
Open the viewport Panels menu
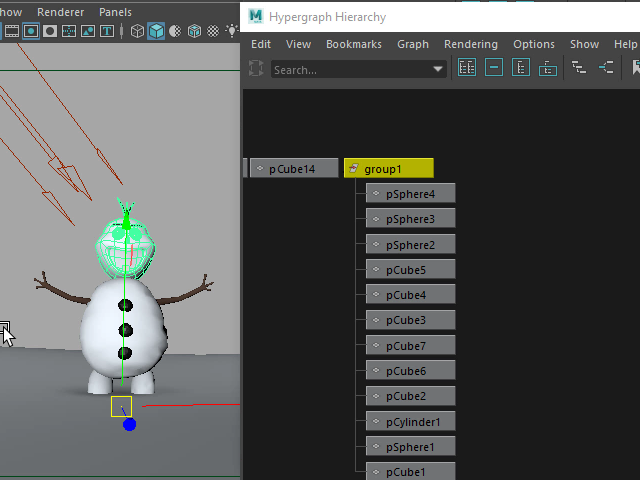click(115, 12)
